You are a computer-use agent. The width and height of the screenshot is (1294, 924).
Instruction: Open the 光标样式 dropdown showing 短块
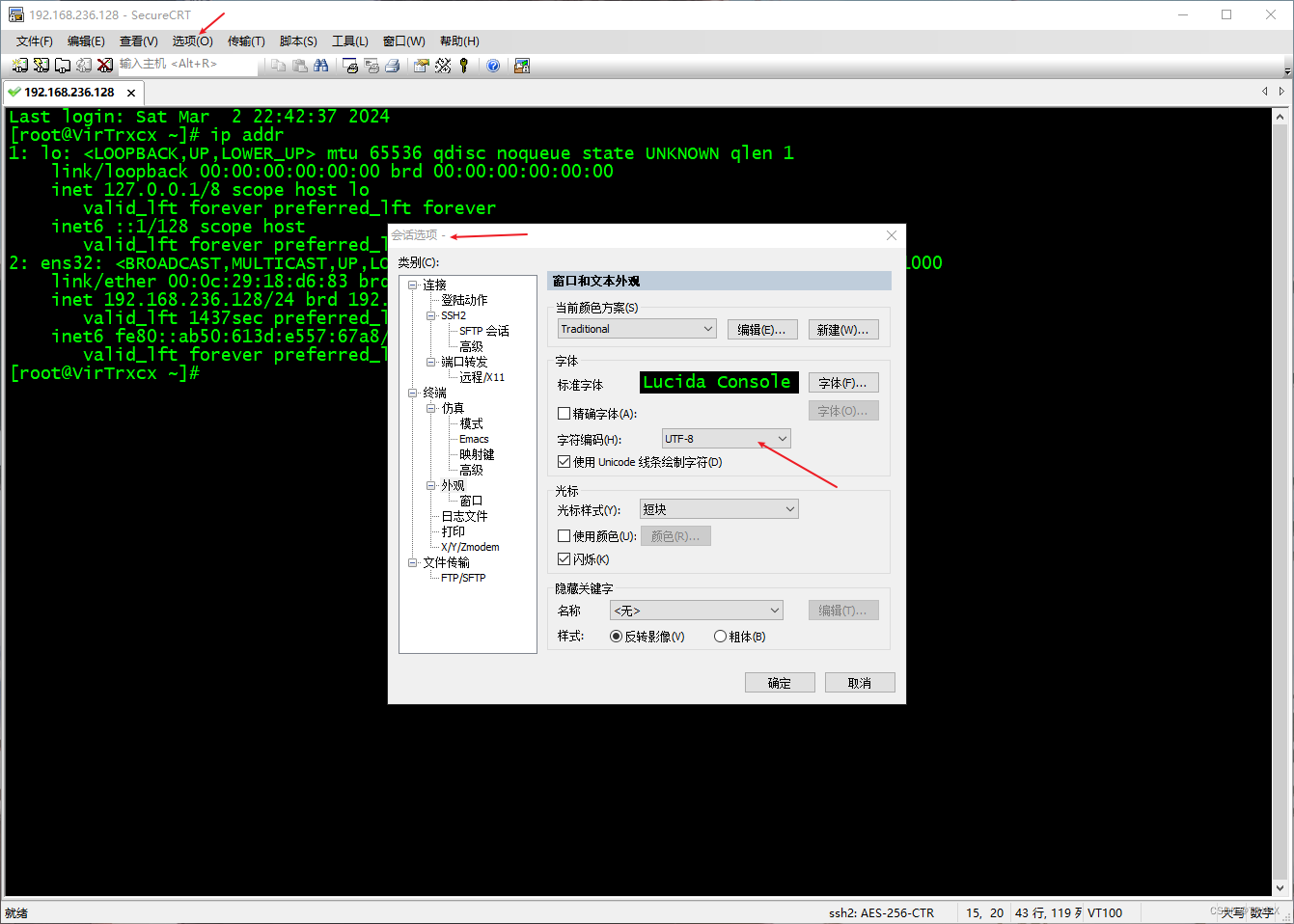tap(719, 509)
